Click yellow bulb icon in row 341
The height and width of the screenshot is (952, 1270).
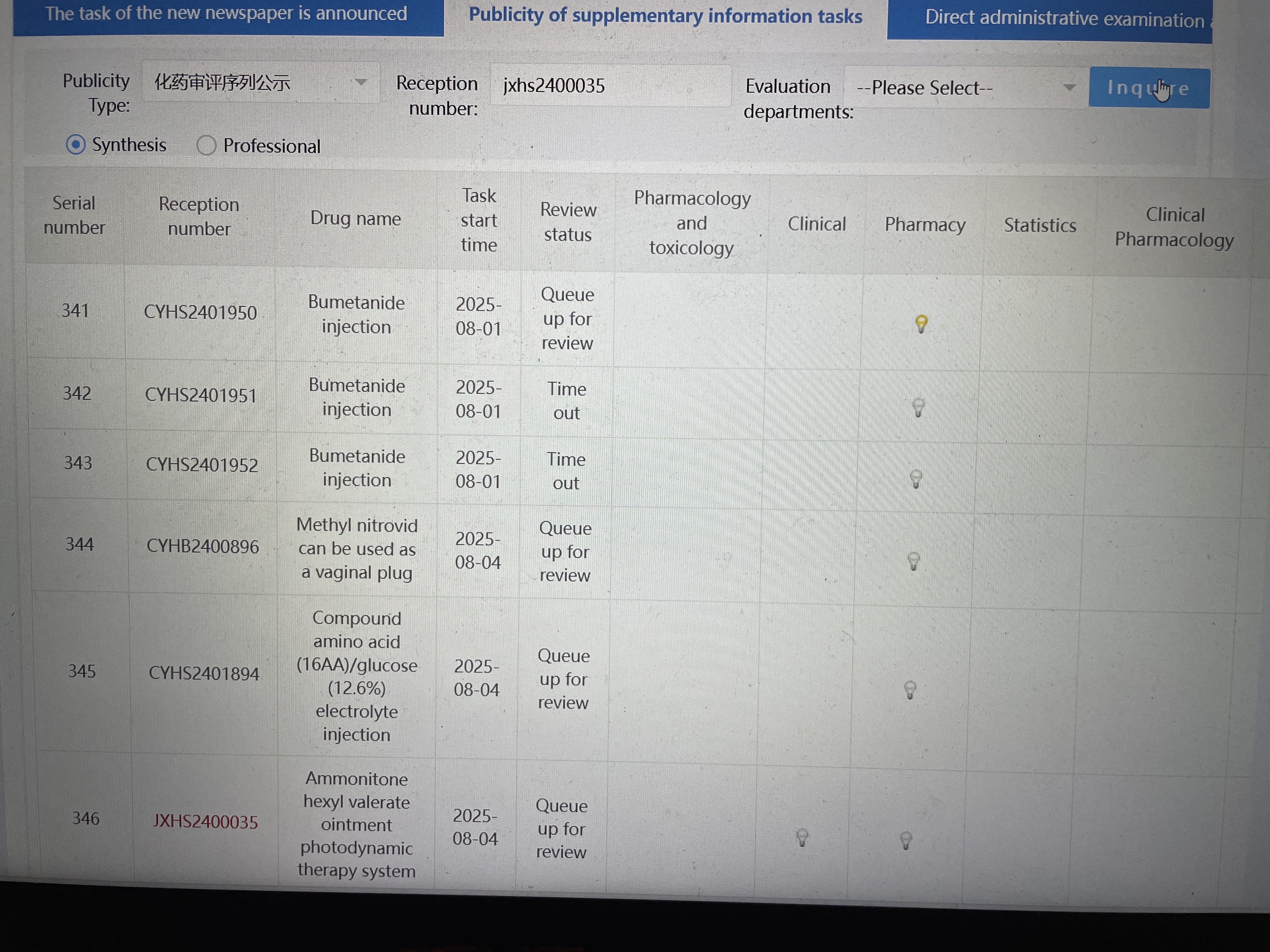click(921, 324)
